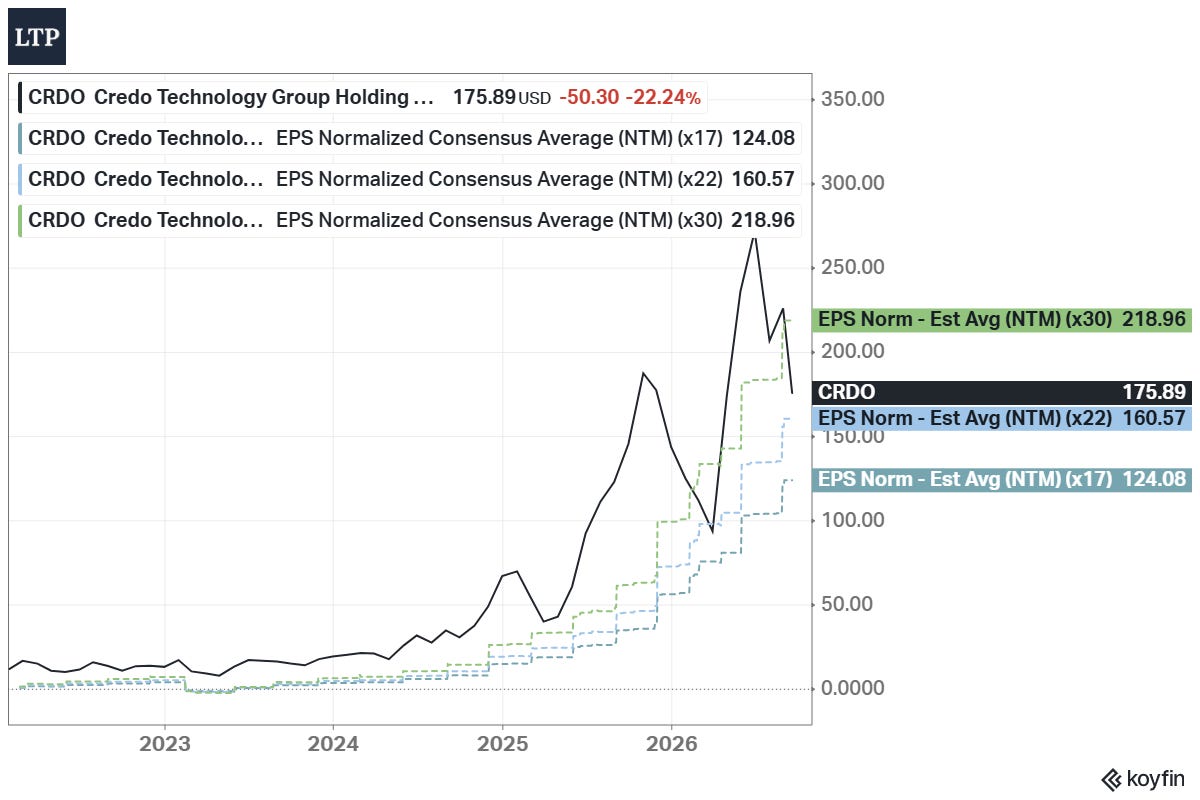Click the 0.0000 price axis label
Screen dimensions: 1200x800
[x=852, y=688]
